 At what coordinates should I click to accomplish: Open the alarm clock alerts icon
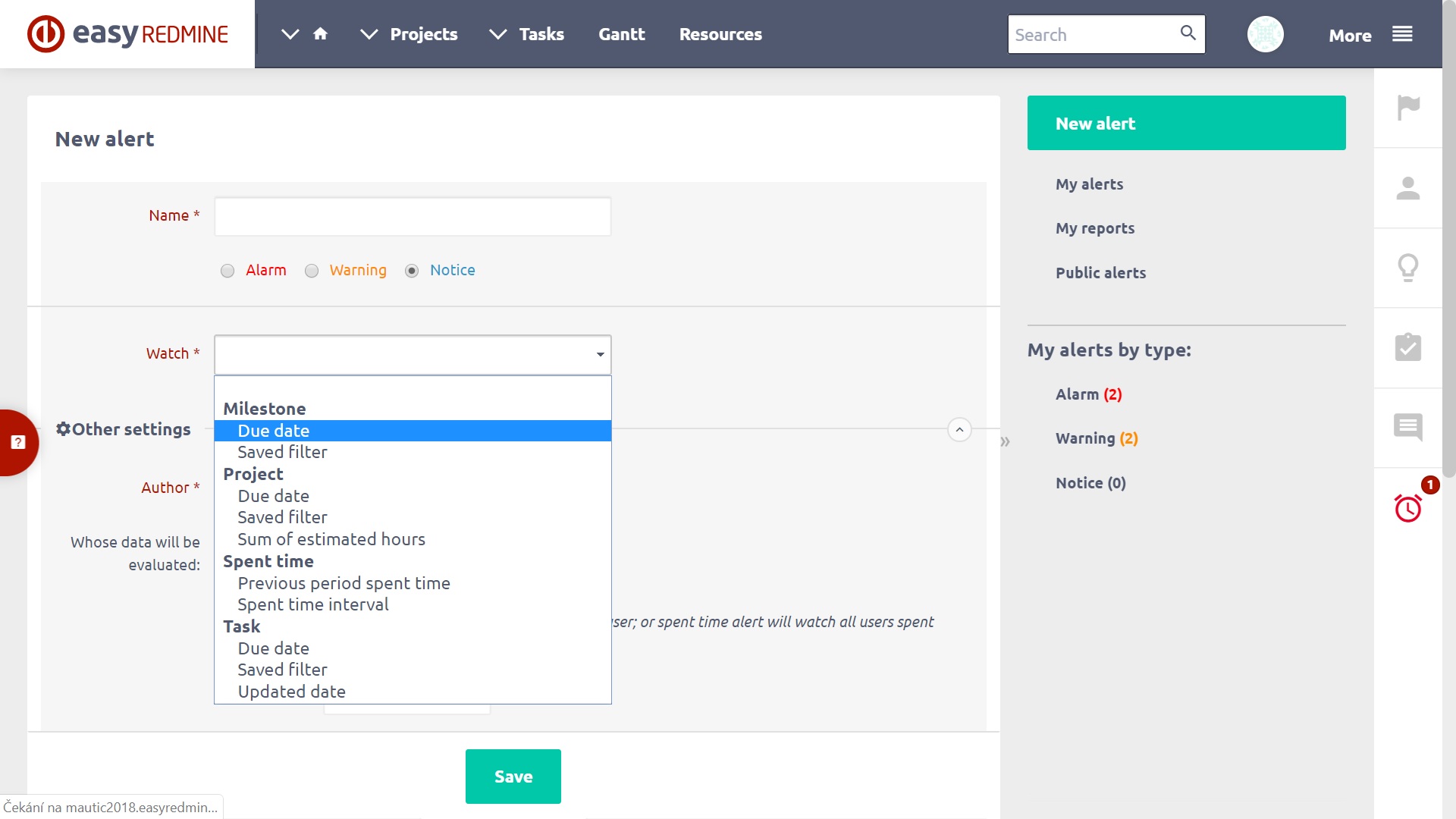1408,508
